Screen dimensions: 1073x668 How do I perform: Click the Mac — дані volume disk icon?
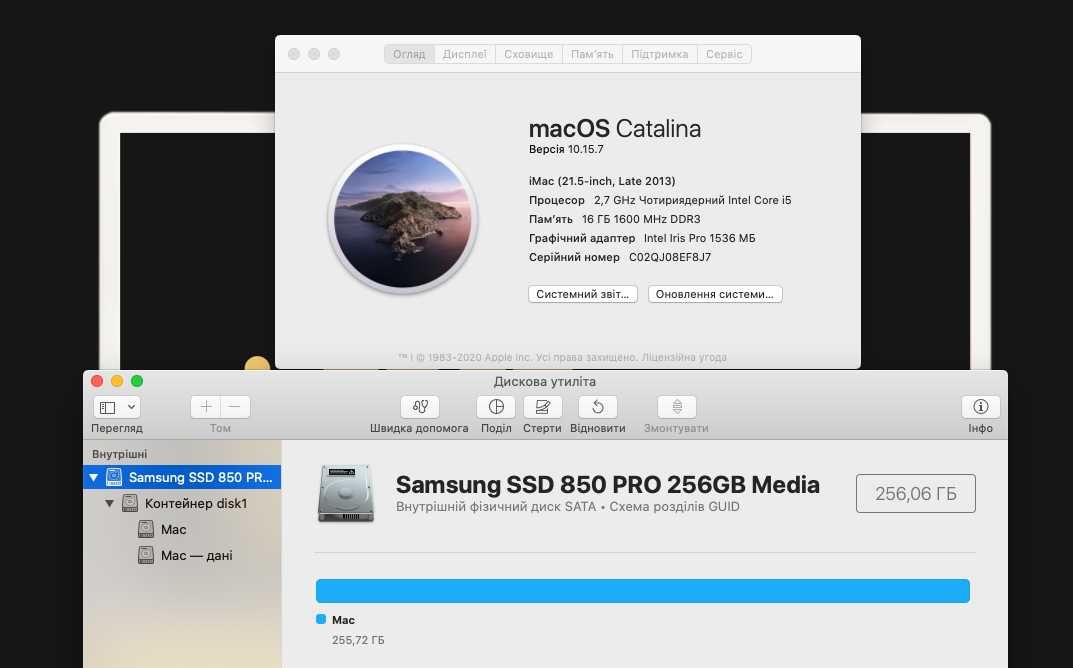coord(146,555)
